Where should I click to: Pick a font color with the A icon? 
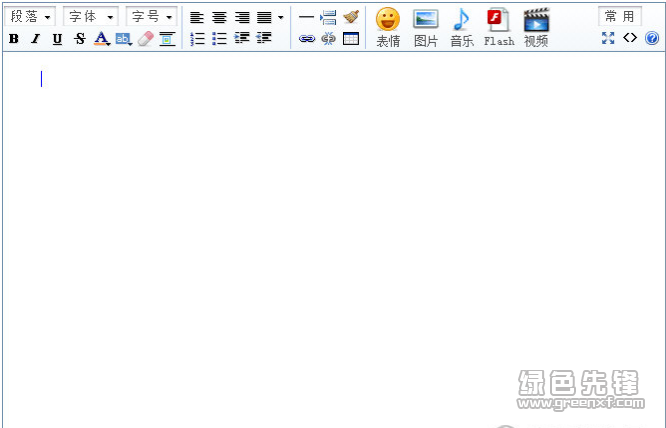[101, 39]
